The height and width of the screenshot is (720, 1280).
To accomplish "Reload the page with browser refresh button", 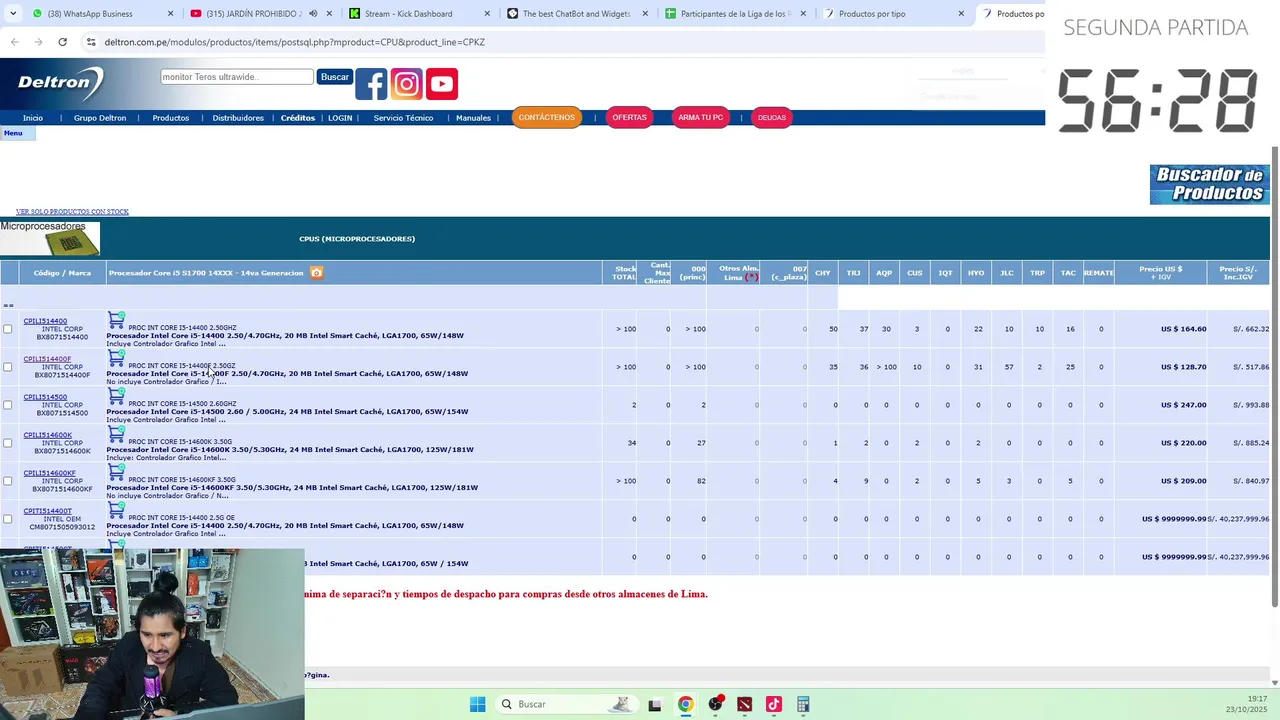I will coord(62,42).
